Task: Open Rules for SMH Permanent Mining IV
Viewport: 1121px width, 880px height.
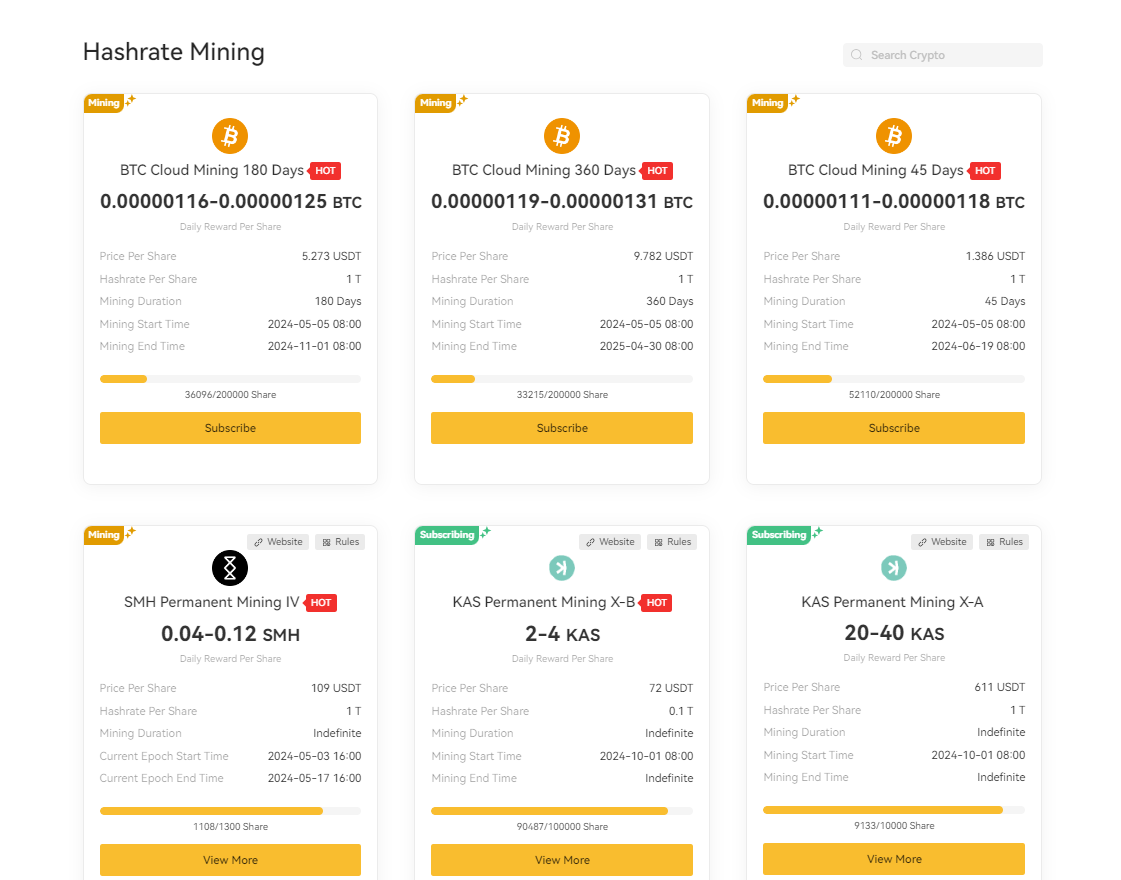Action: 340,542
